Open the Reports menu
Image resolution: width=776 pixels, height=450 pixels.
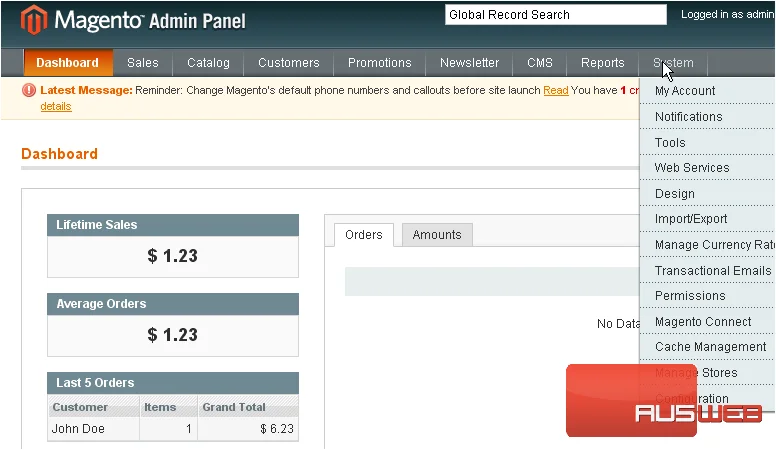point(602,63)
